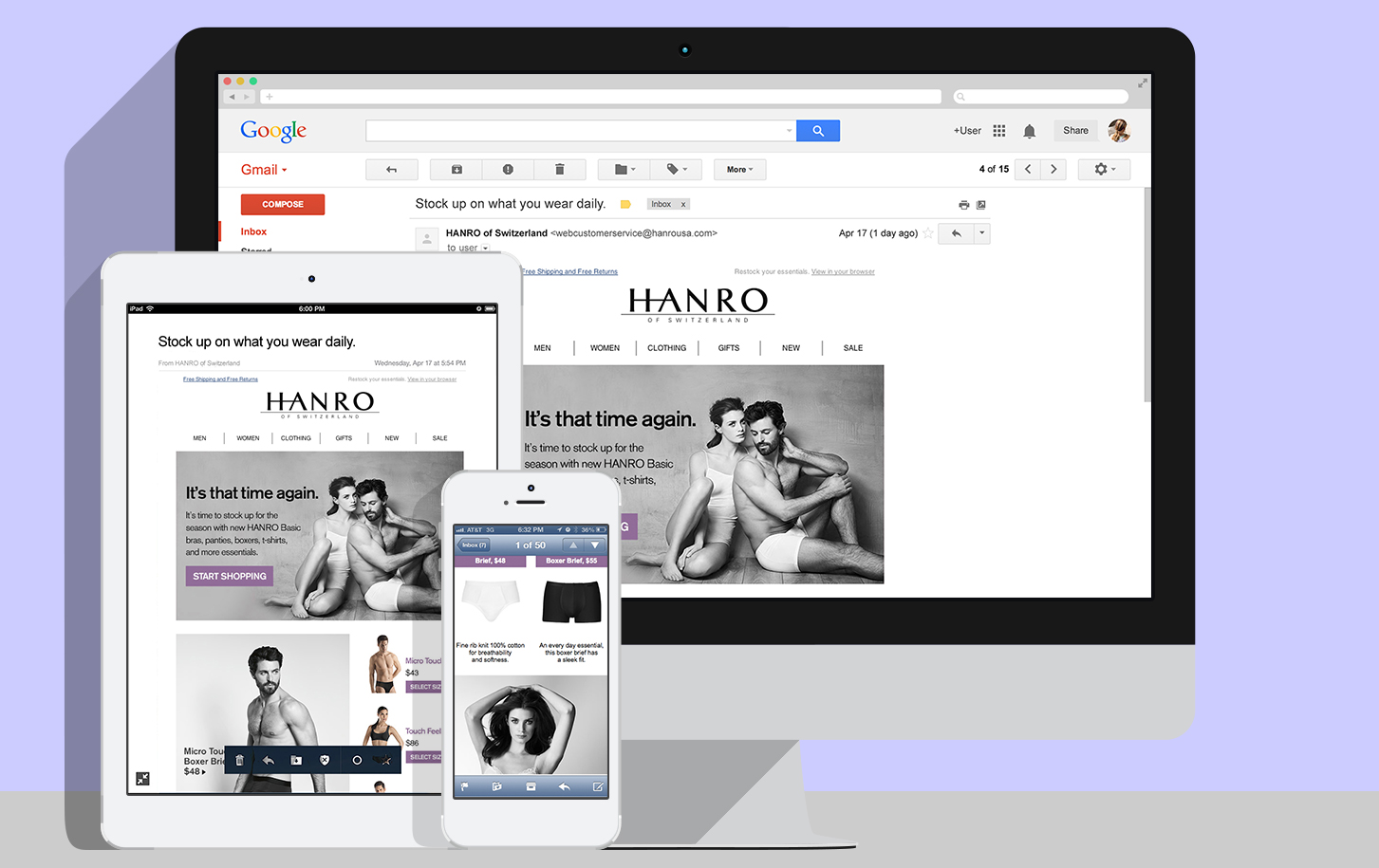
Task: Show details arrow next to 'to user'
Action: point(485,249)
